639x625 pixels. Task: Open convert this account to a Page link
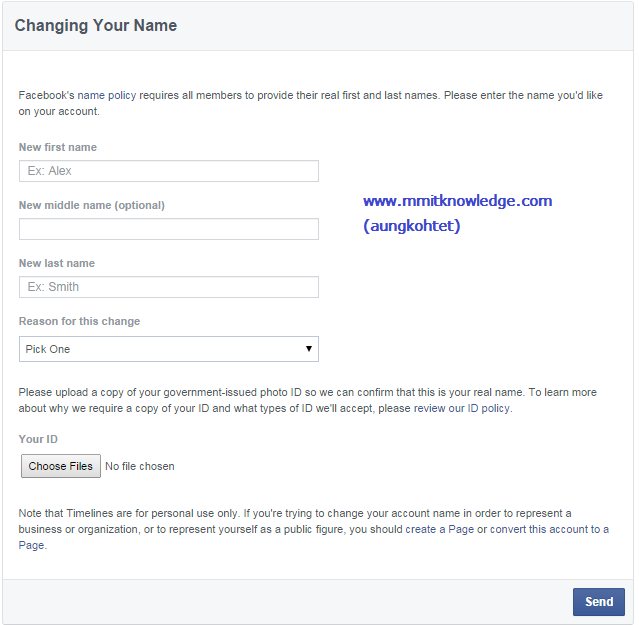click(x=549, y=529)
